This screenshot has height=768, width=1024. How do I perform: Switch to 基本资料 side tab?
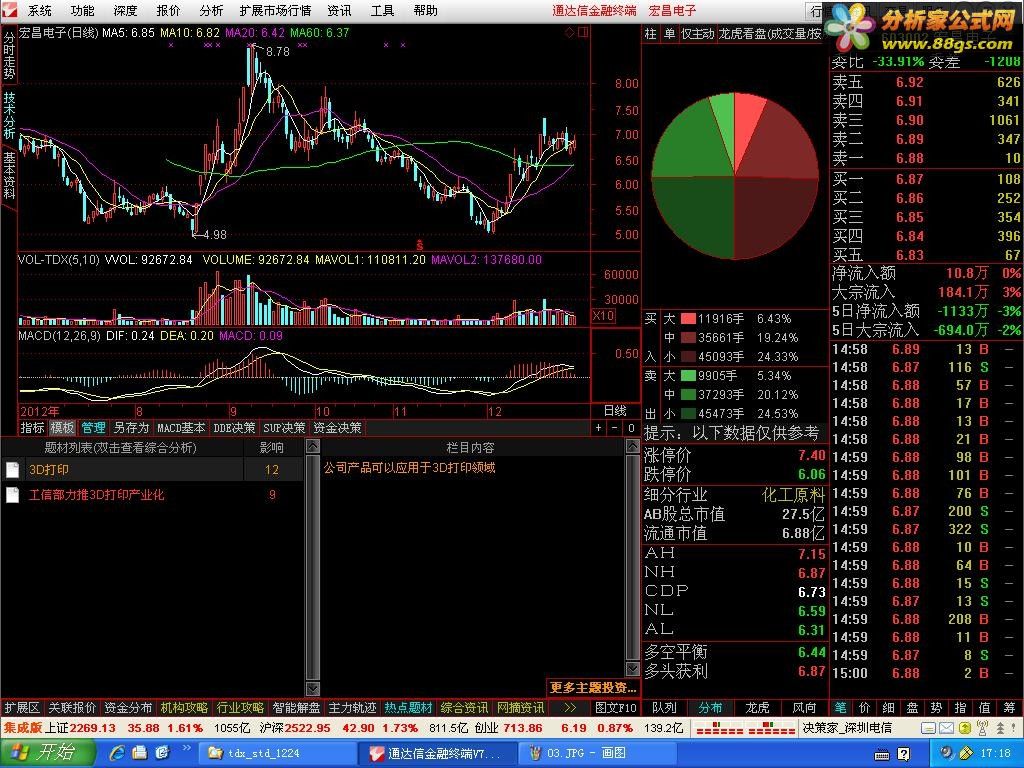[x=9, y=174]
